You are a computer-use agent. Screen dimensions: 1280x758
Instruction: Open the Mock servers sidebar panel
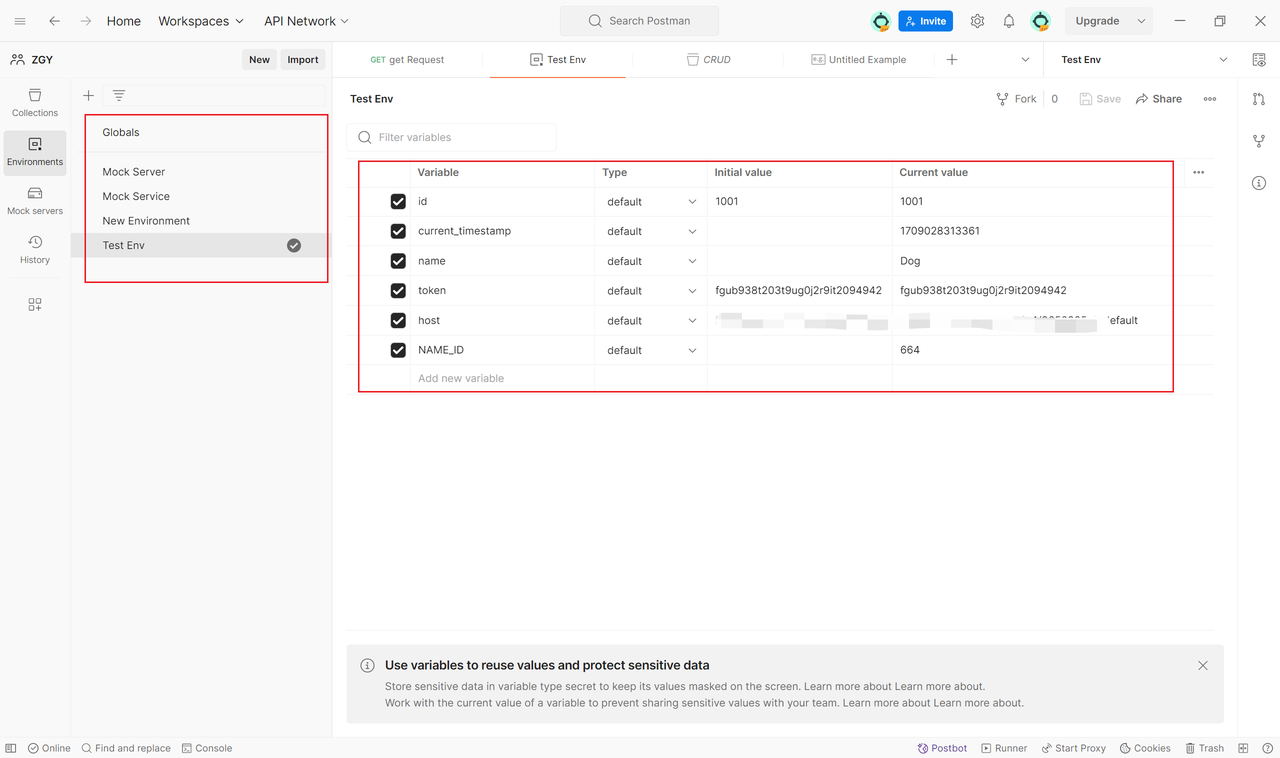[35, 201]
